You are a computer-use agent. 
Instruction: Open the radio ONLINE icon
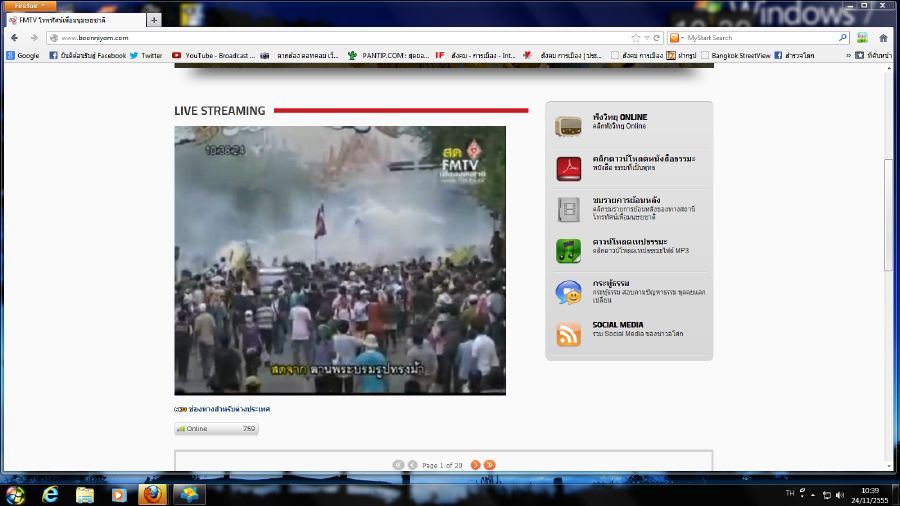[568, 126]
